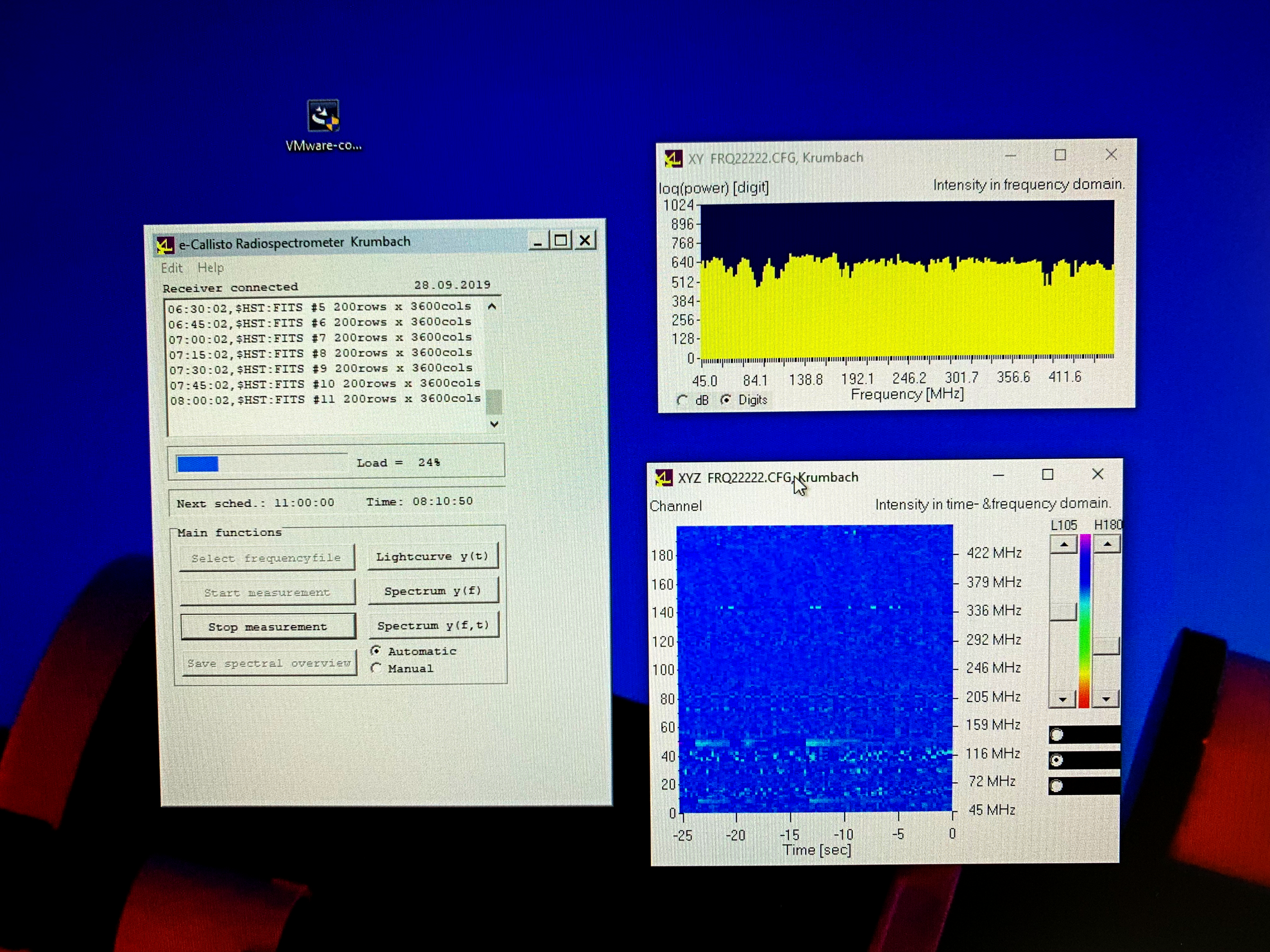Click the XY spectrum window app icon
The width and height of the screenshot is (1270, 952).
[x=673, y=158]
